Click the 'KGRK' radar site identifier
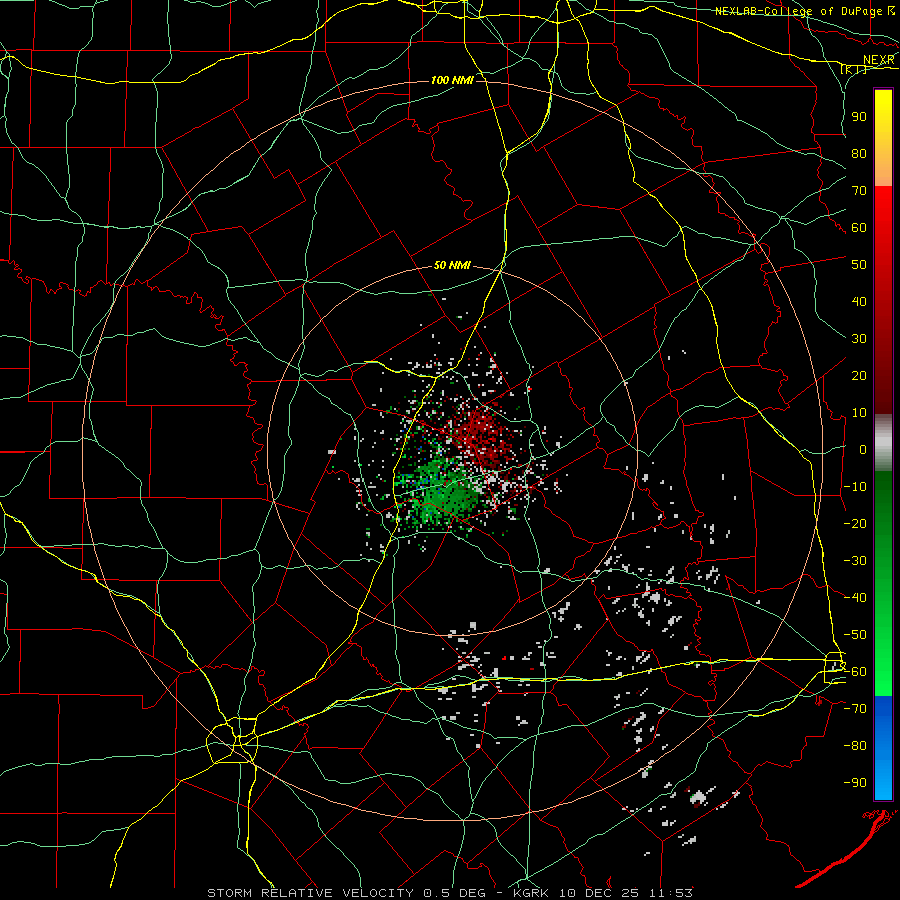 pyautogui.click(x=532, y=893)
